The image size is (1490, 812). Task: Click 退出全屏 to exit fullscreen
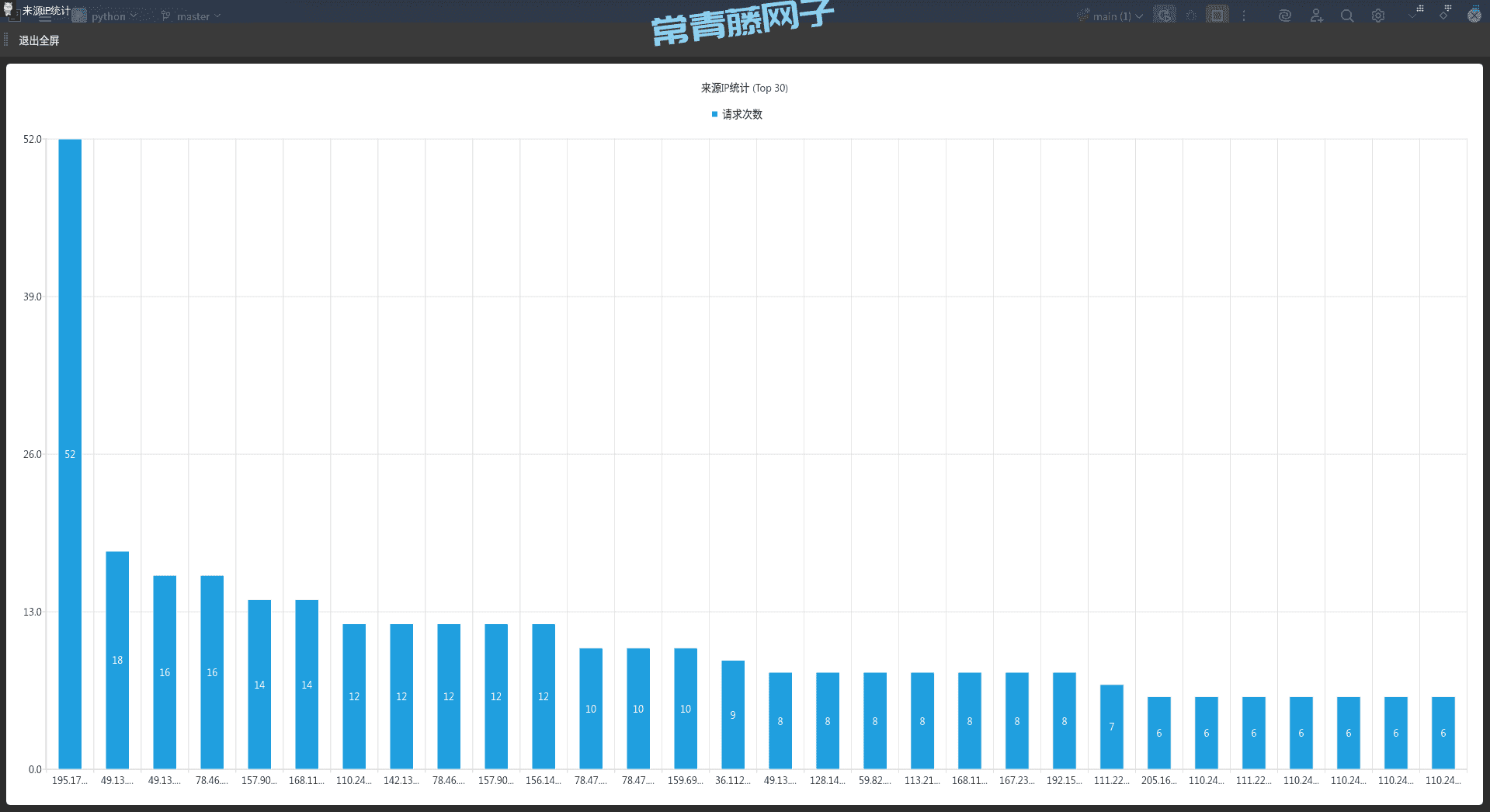pos(39,40)
